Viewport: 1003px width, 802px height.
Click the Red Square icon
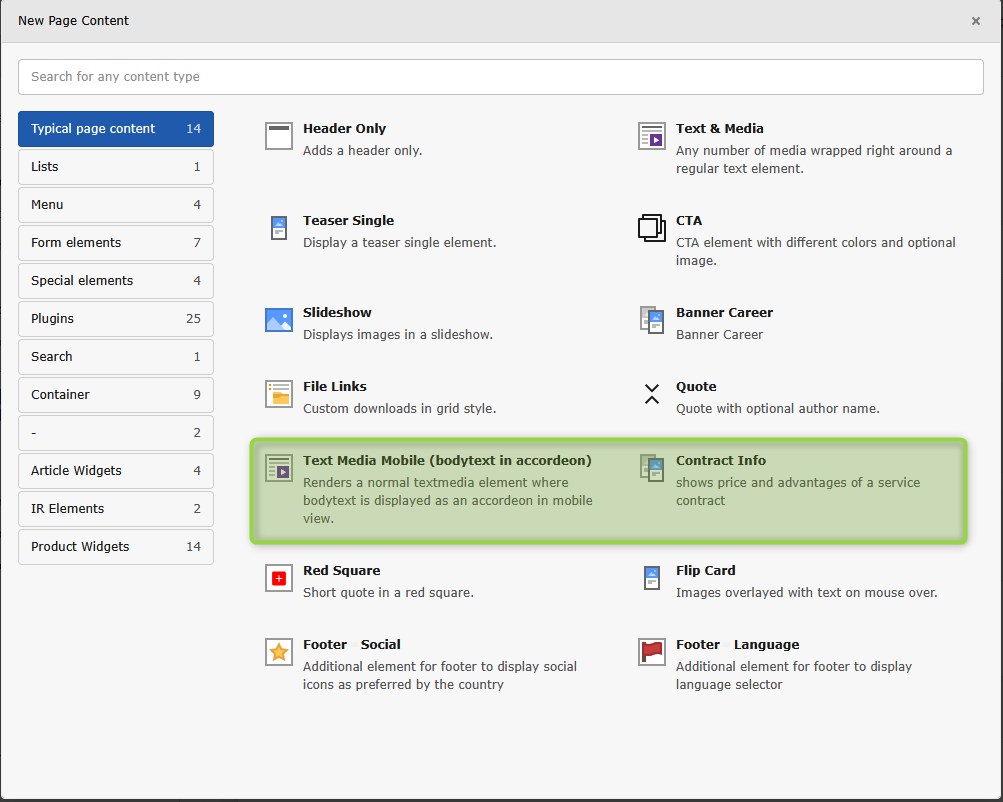279,578
